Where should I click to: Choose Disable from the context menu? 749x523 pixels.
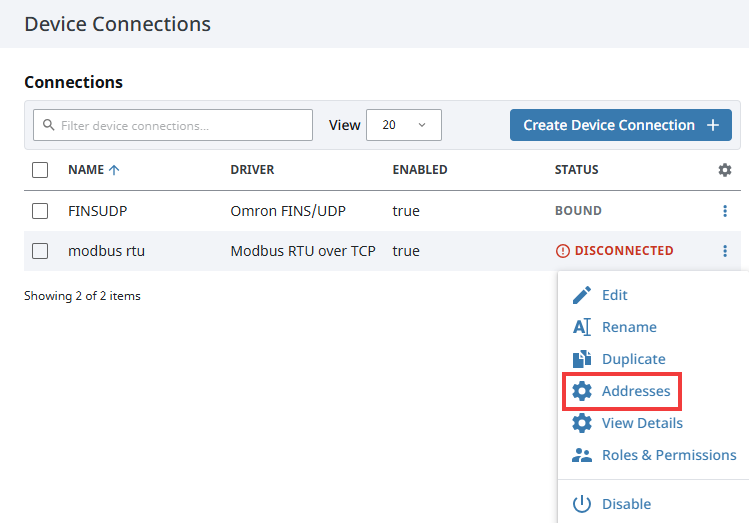[x=626, y=504]
